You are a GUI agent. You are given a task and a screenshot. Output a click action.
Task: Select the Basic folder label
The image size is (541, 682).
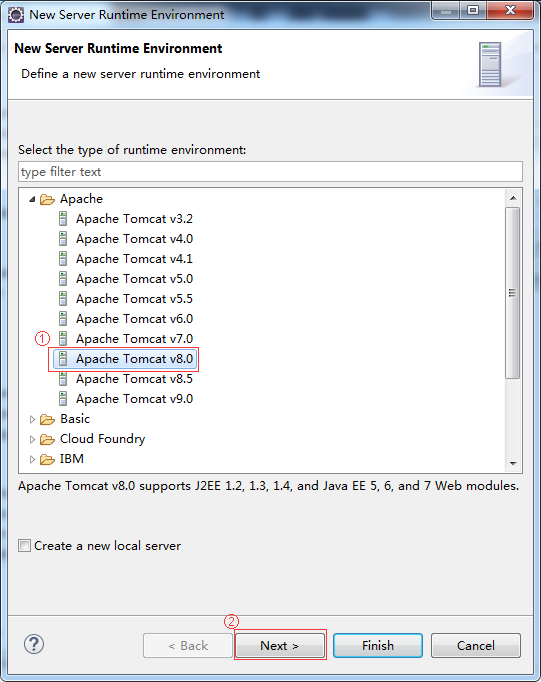pos(75,419)
